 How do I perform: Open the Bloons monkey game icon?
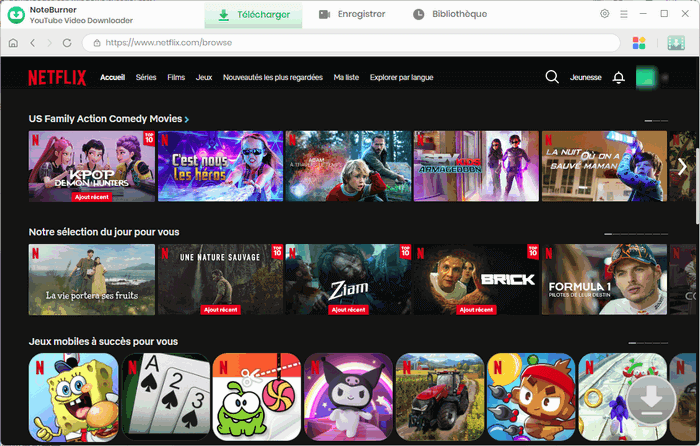coord(532,397)
